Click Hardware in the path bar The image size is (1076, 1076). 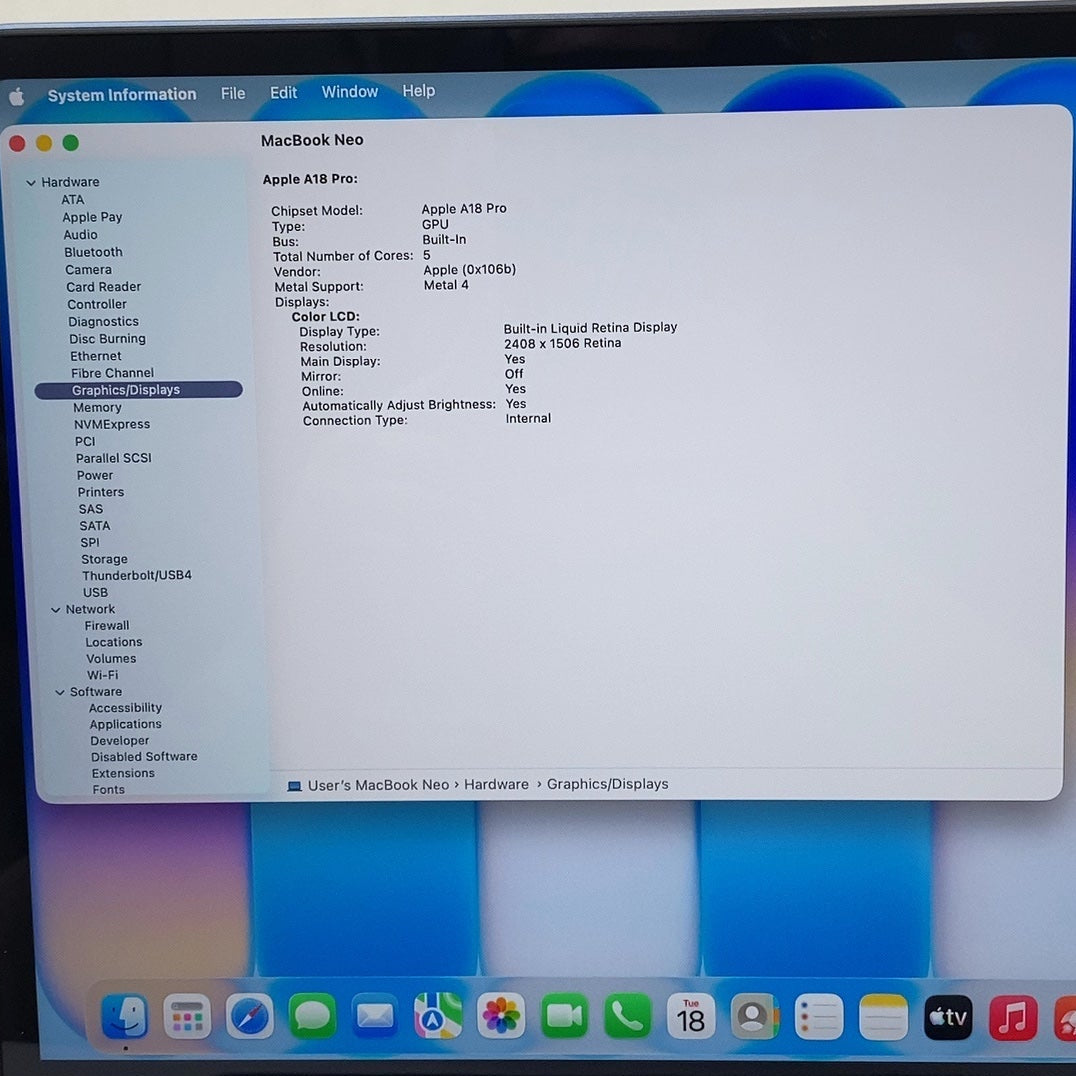(496, 784)
